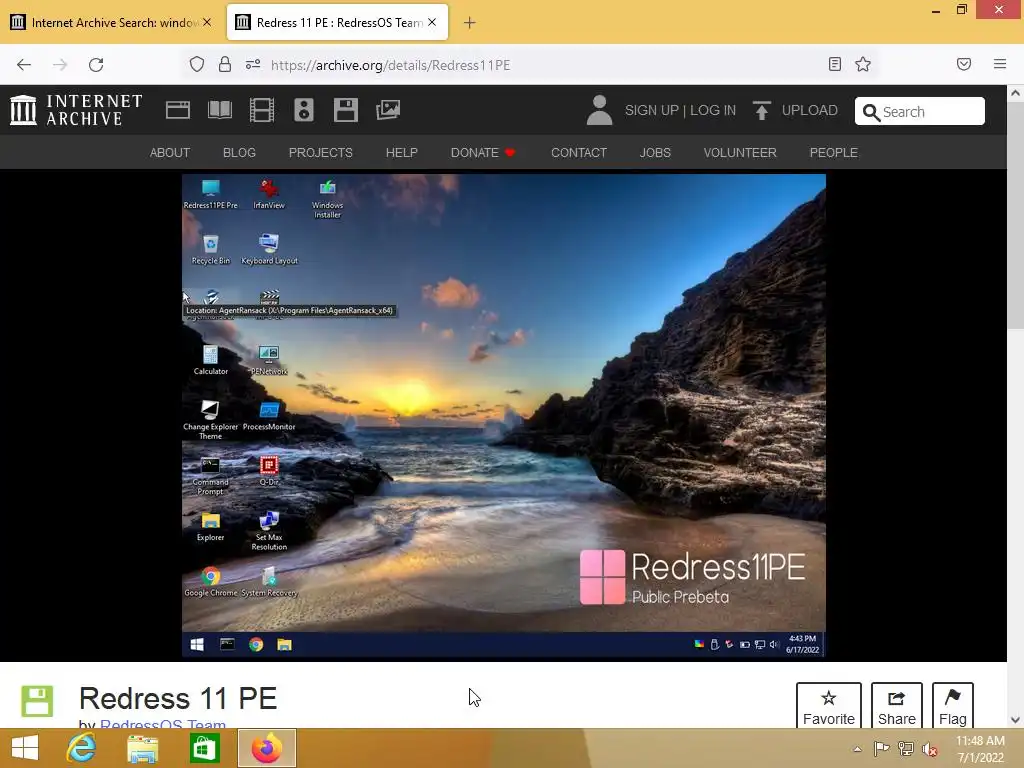Screen dimensions: 1024x768
Task: Open tracking protection shield icon
Action: (197, 65)
